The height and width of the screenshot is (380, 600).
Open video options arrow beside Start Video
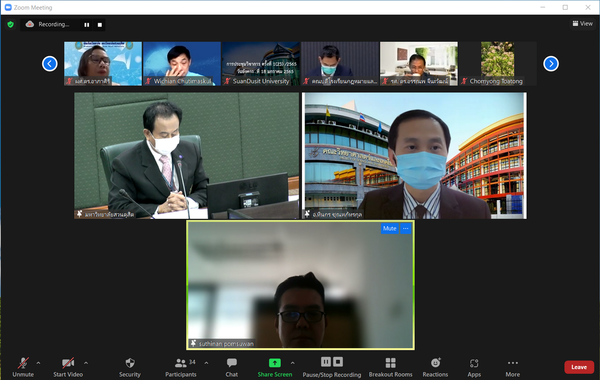click(x=86, y=363)
